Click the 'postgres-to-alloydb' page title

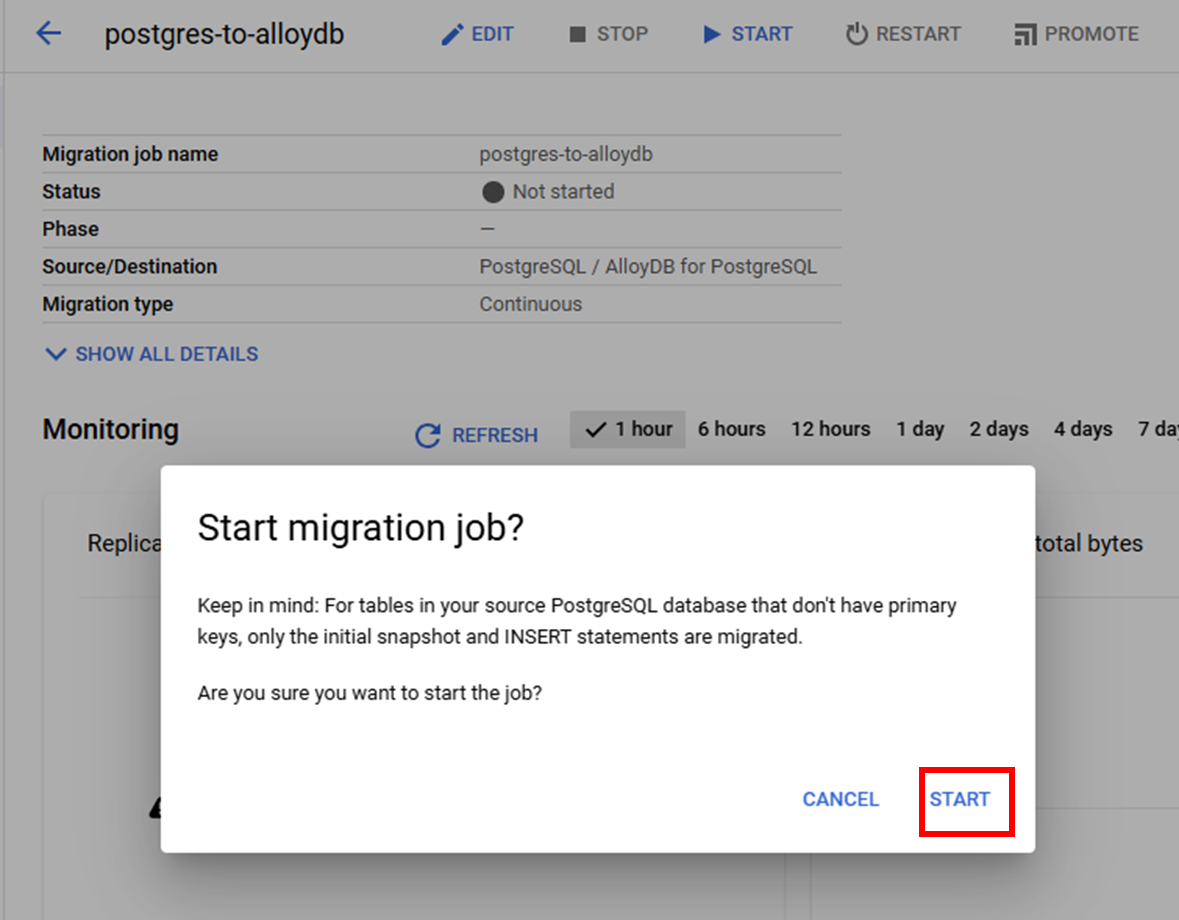pyautogui.click(x=224, y=35)
